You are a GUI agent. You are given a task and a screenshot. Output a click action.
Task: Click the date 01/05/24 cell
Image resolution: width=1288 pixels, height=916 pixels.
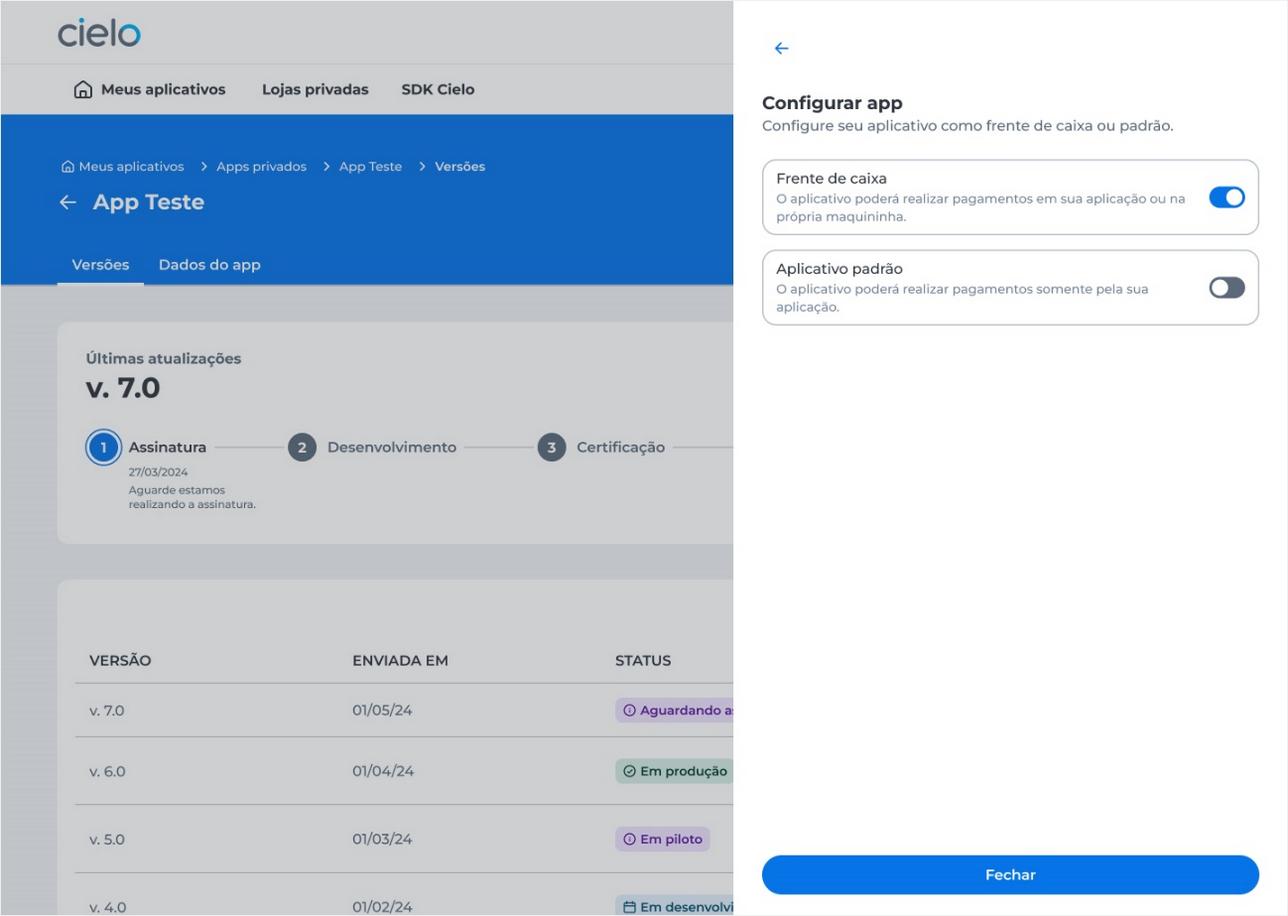coord(382,711)
